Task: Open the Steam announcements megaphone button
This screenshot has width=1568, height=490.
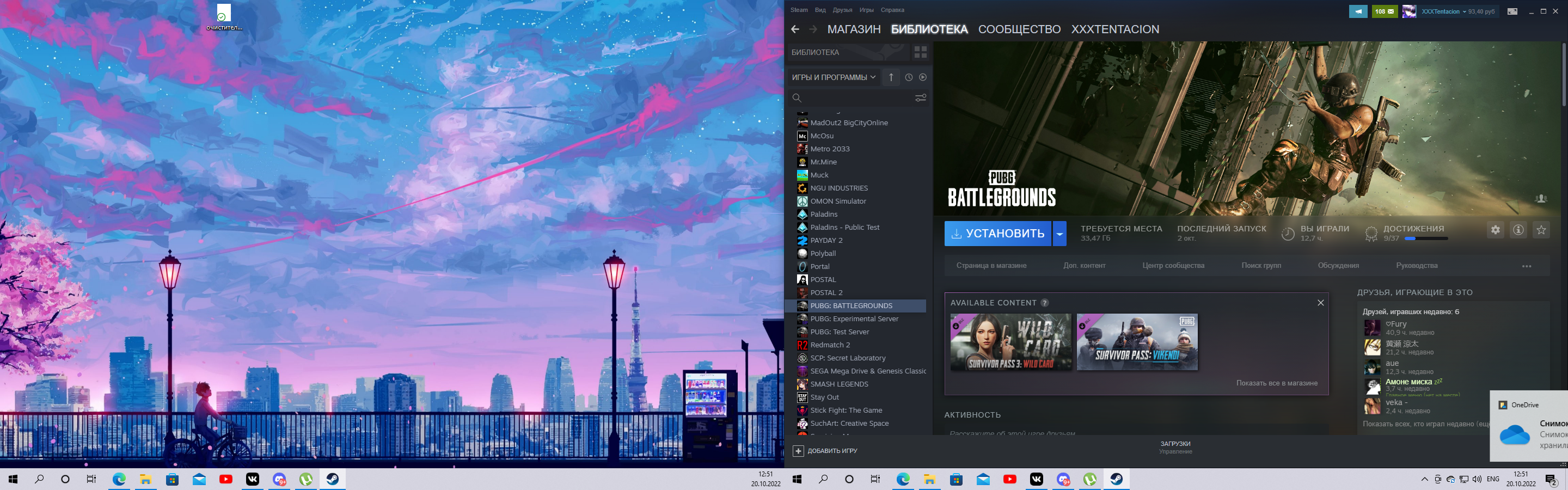Action: pyautogui.click(x=1358, y=11)
